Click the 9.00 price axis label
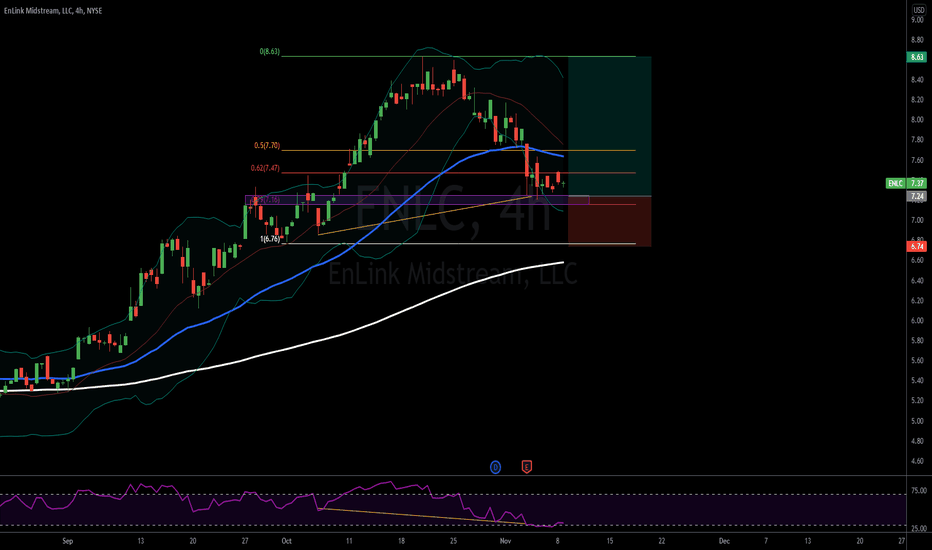Viewport: 932px width, 550px height. click(917, 20)
